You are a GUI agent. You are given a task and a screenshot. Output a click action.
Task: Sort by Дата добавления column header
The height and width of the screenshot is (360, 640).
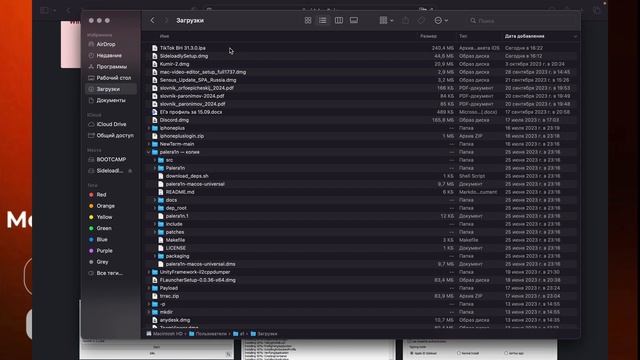coord(524,36)
